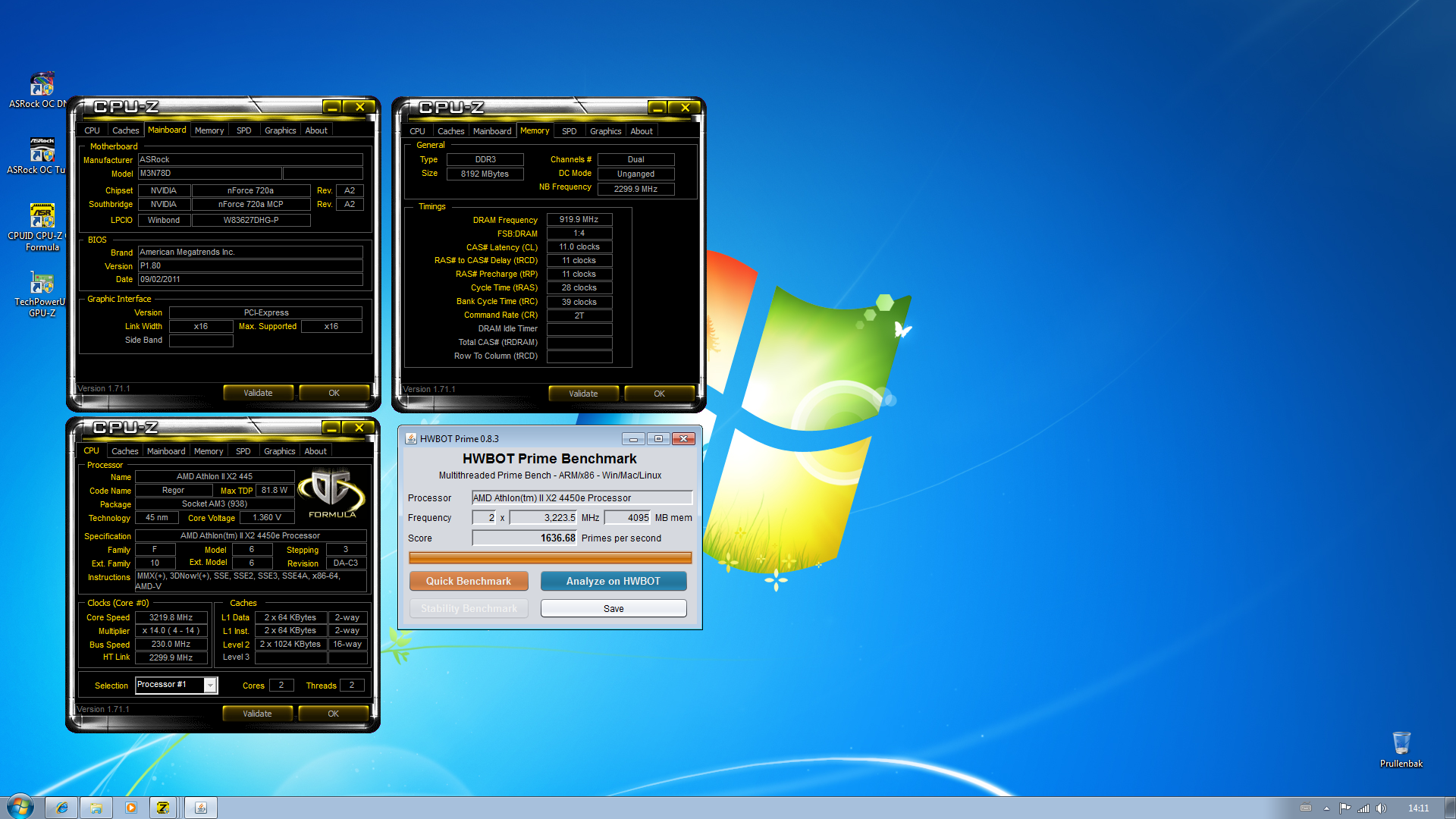Image resolution: width=1456 pixels, height=819 pixels.
Task: Open Graphics tab in Memory CPU-Z window
Action: coord(605,131)
